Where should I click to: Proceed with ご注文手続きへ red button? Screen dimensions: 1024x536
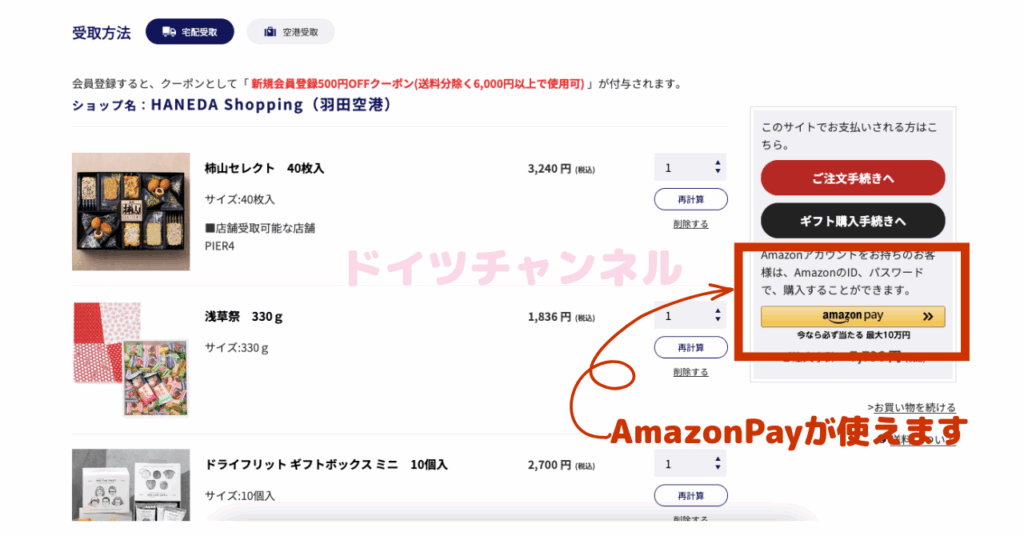pyautogui.click(x=852, y=178)
